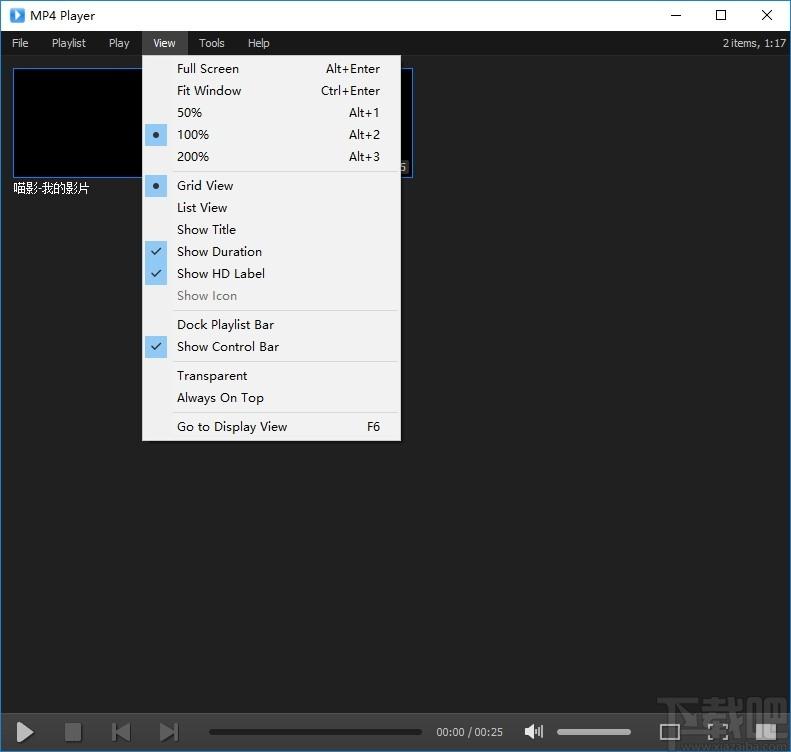Click the 00:00 / 00:25 time display
This screenshot has height=752, width=791.
[x=469, y=732]
